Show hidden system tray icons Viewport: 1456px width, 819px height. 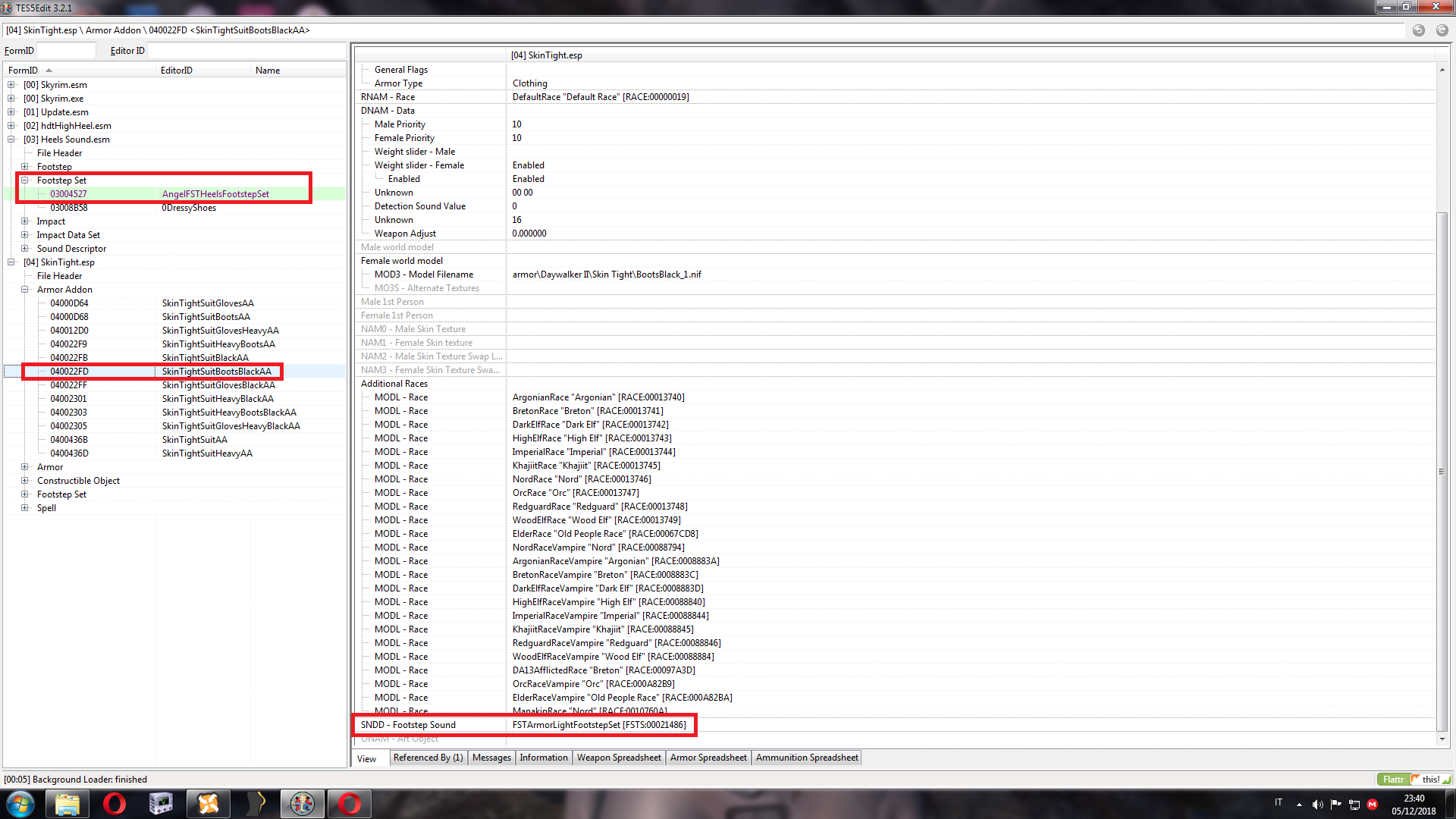tap(1299, 805)
